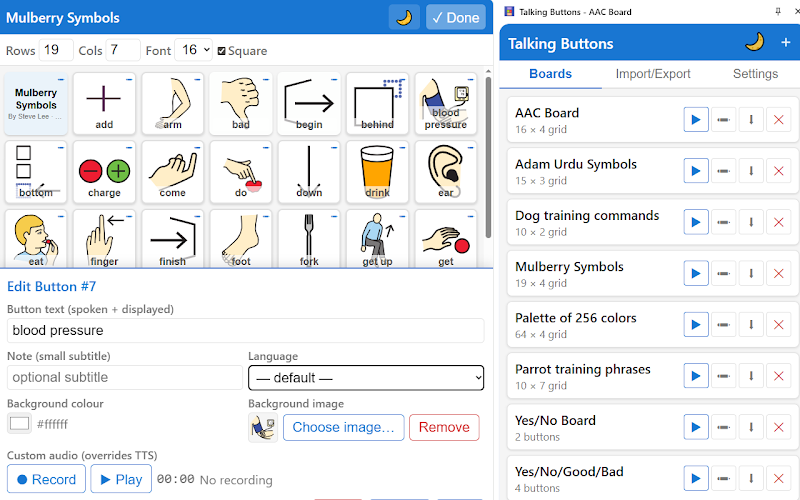Click the moon icon in Talking Buttons header
The height and width of the screenshot is (500, 800).
[755, 42]
